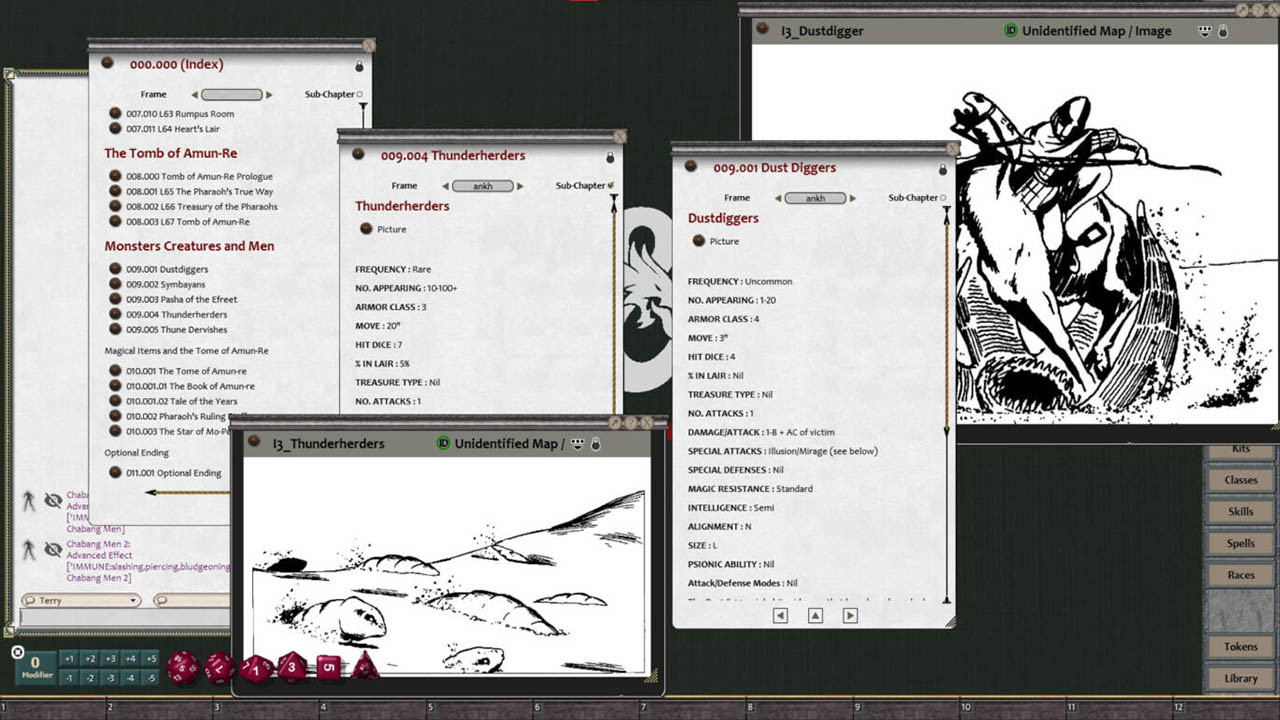Click the Frame ankh right arrow

pyautogui.click(x=852, y=198)
